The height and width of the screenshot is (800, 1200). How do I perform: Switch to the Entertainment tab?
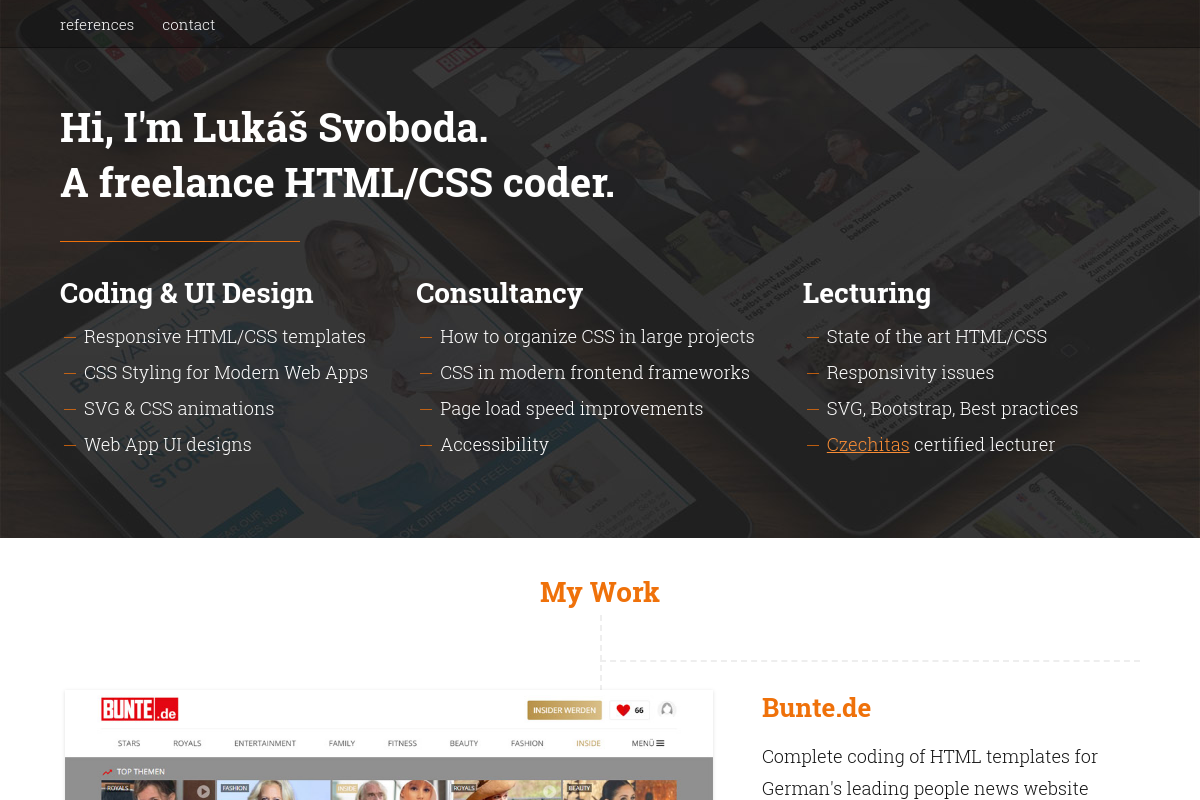click(265, 743)
